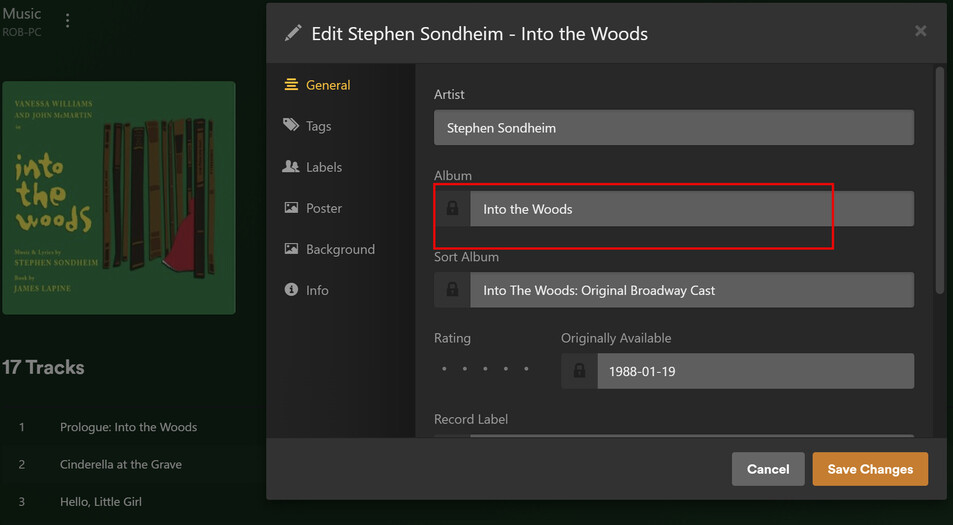Click the General list icon in sidebar
This screenshot has height=525, width=953.
point(291,85)
